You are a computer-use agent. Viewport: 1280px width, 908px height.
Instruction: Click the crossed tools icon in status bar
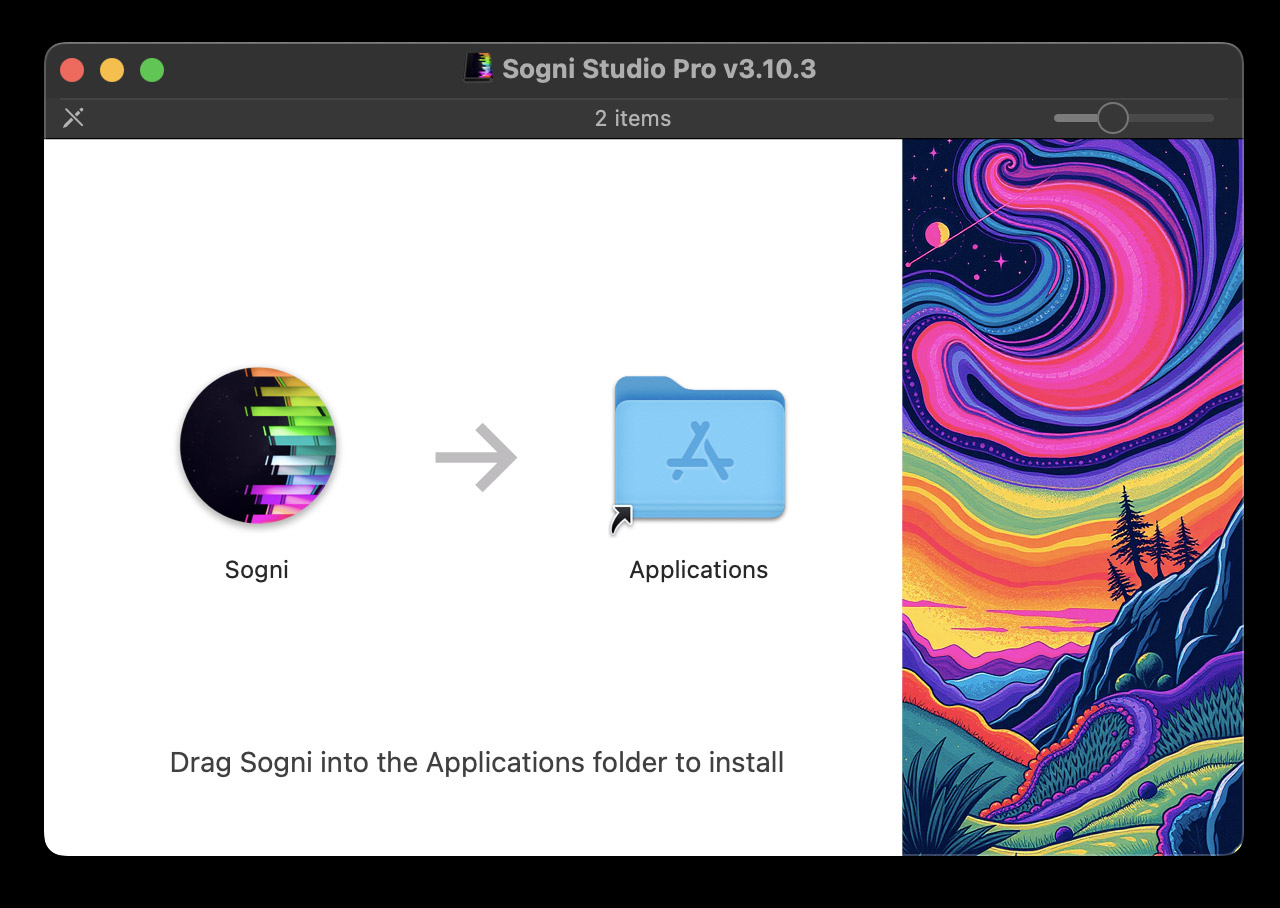(x=73, y=118)
